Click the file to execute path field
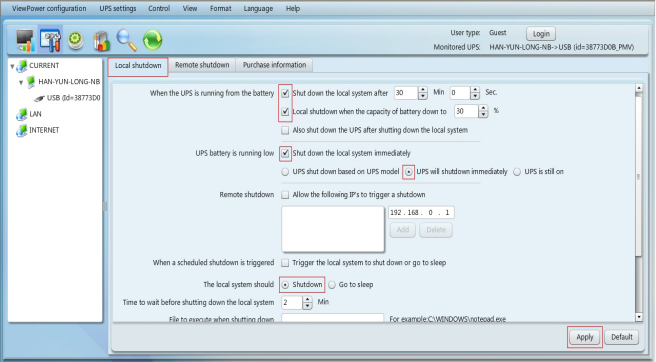The image size is (656, 362). (333, 318)
